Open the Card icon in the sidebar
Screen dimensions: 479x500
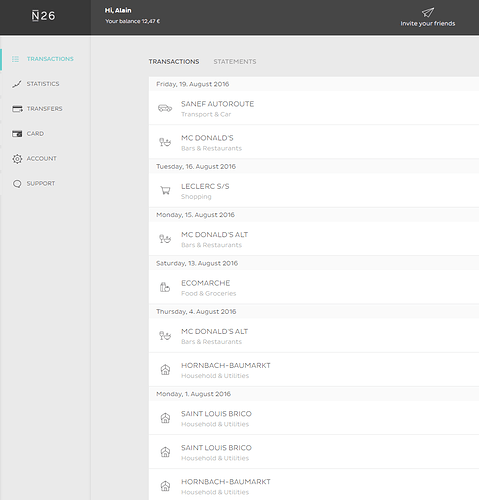[17, 134]
